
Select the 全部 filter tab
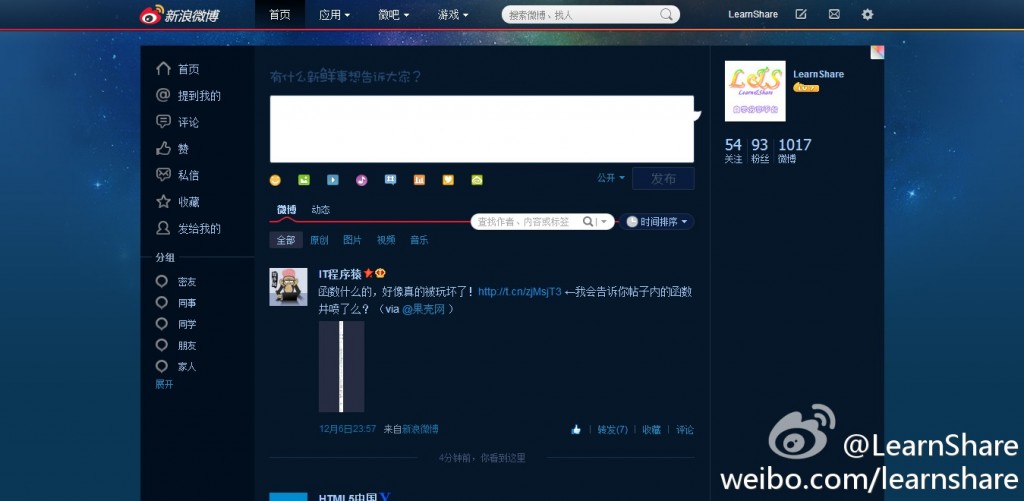(286, 240)
